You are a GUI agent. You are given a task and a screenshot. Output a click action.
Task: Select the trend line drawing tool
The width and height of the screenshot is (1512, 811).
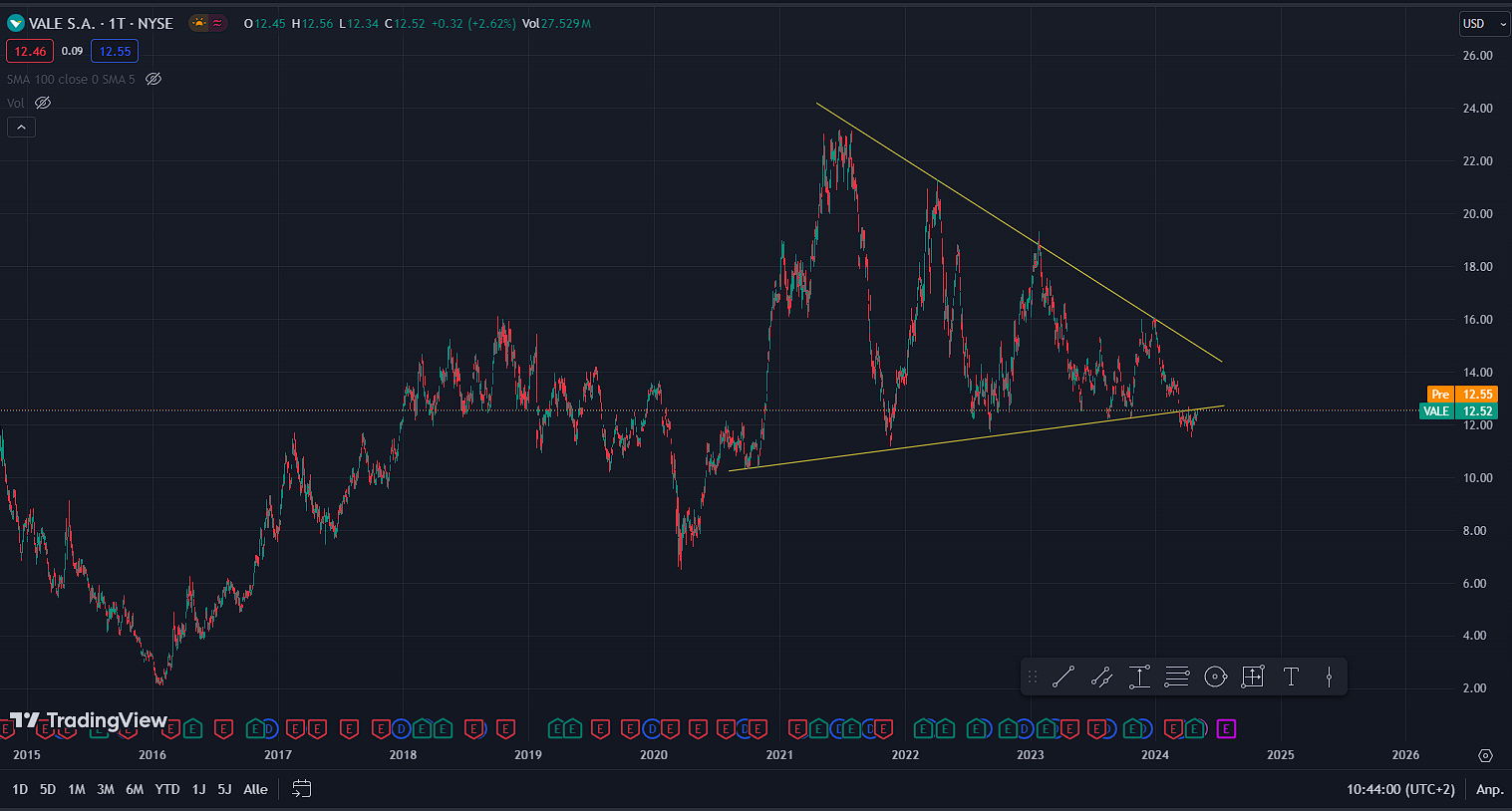[1063, 677]
